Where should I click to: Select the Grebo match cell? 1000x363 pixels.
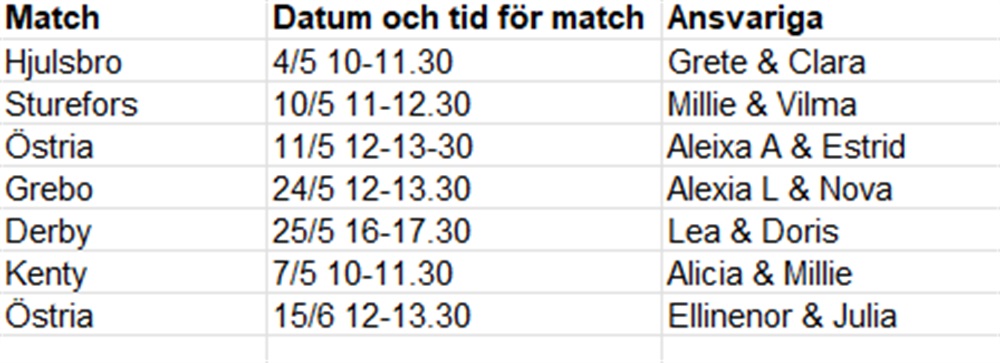[x=133, y=188]
